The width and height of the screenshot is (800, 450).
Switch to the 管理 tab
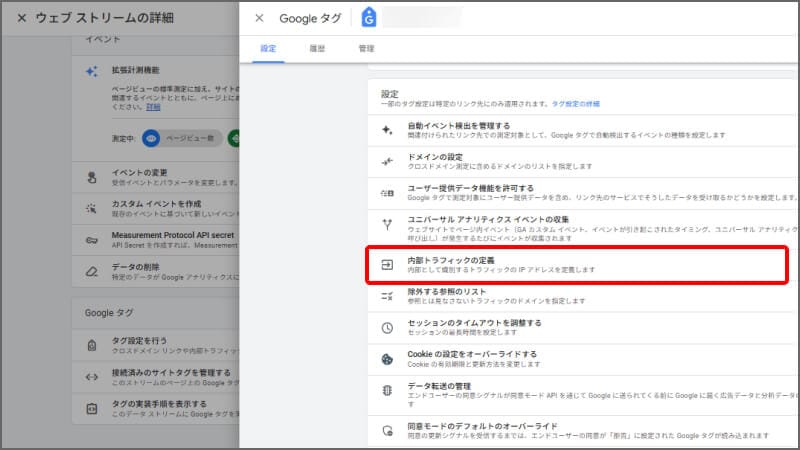pyautogui.click(x=366, y=48)
